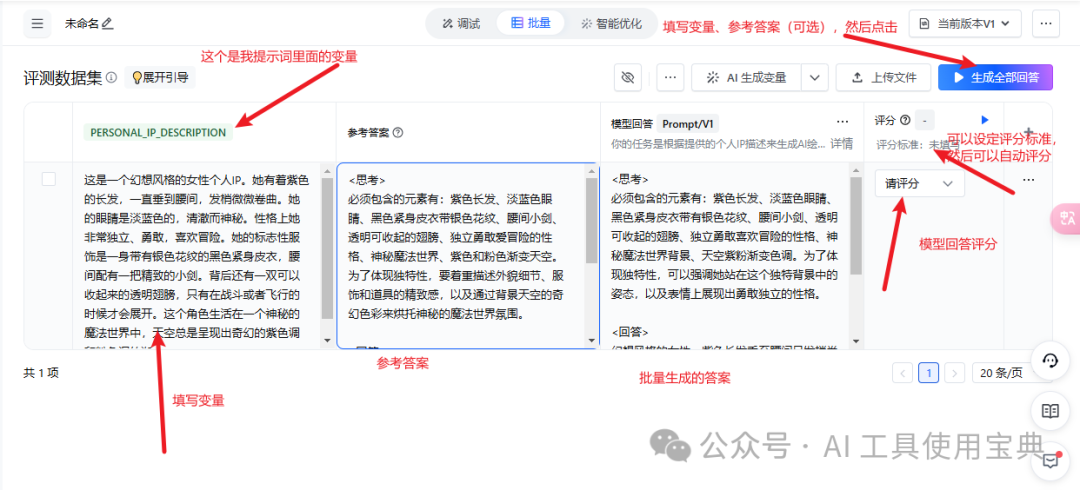Click the plus icon to add a column
The width and height of the screenshot is (1080, 490).
[x=1028, y=132]
